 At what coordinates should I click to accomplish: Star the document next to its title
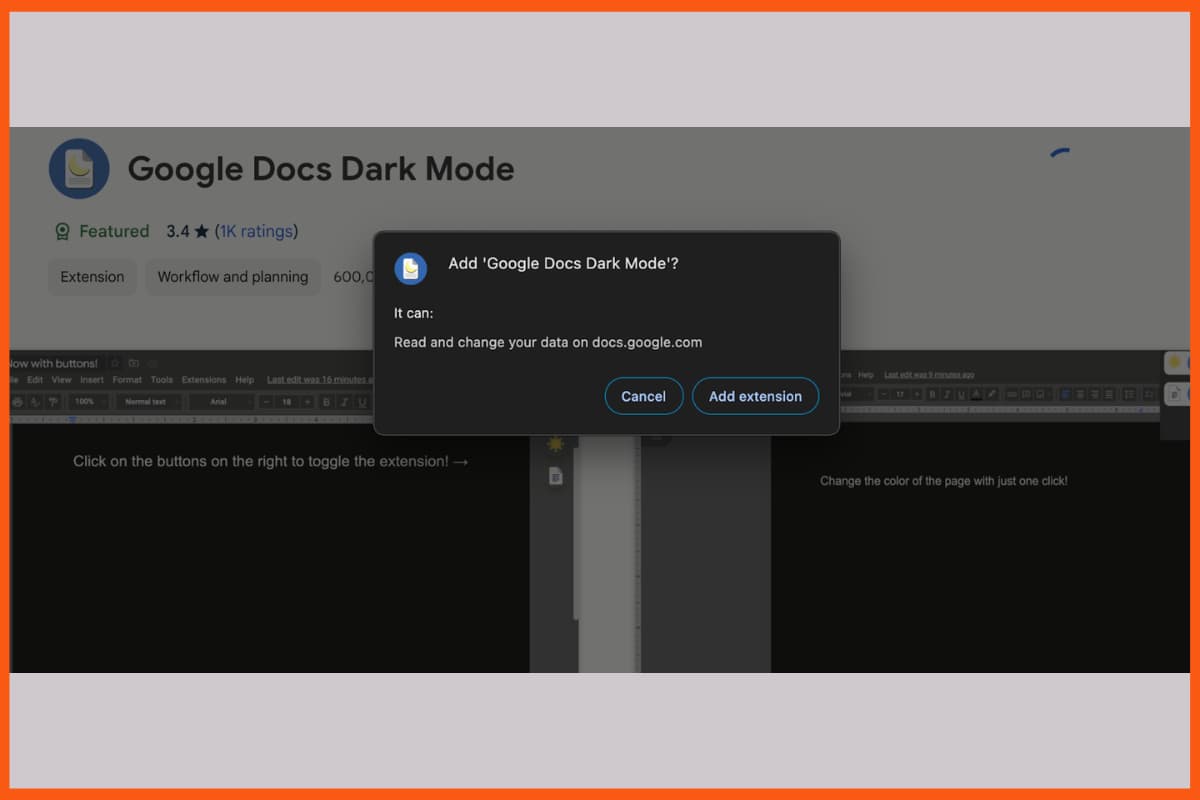tap(116, 363)
